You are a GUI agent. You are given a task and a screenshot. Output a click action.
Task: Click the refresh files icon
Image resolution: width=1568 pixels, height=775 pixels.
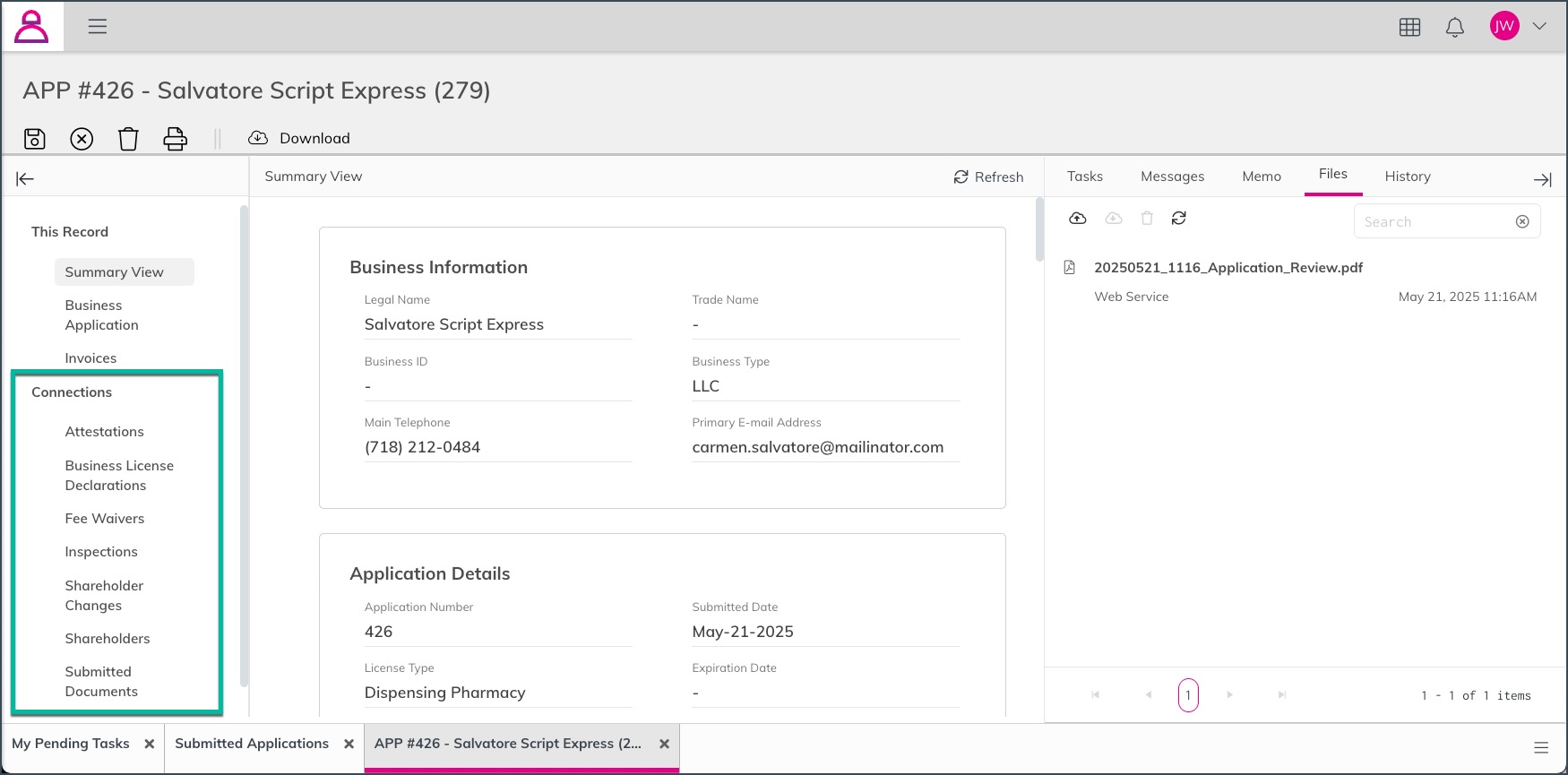[1179, 219]
